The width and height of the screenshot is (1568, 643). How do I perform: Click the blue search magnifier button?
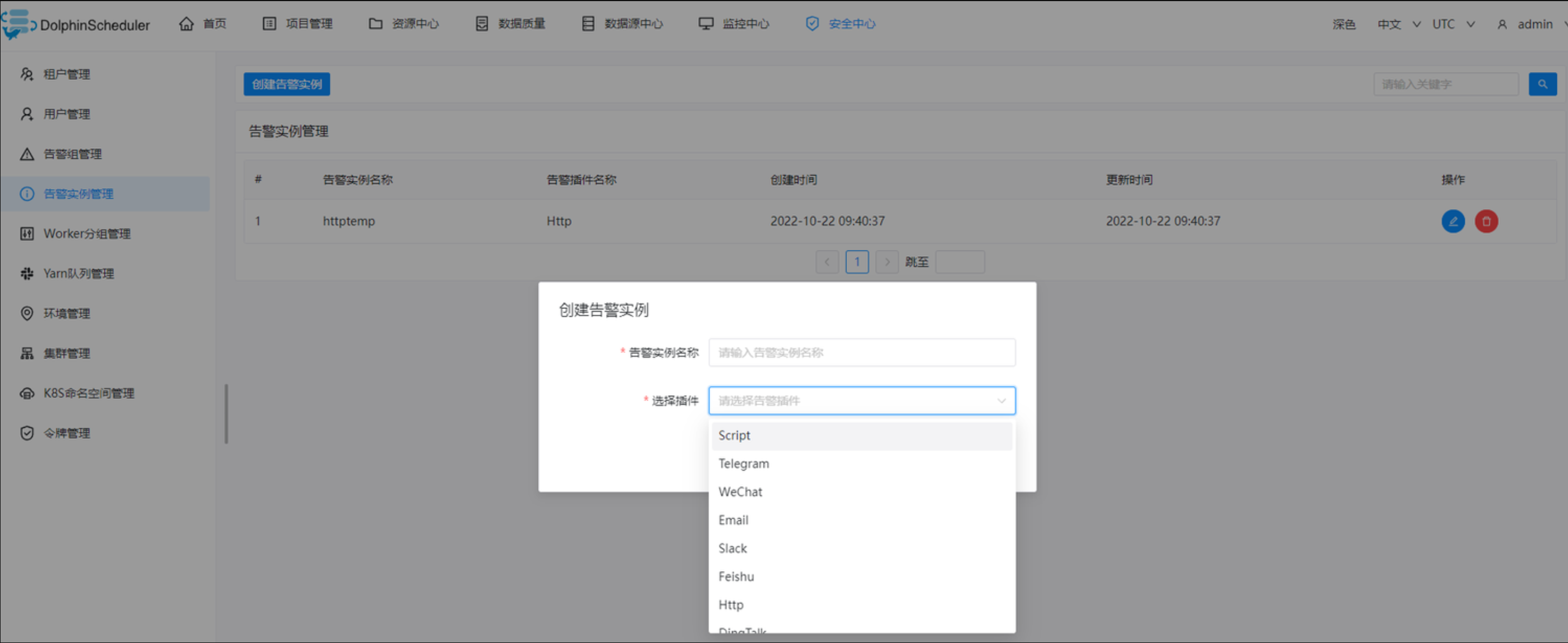(1542, 84)
